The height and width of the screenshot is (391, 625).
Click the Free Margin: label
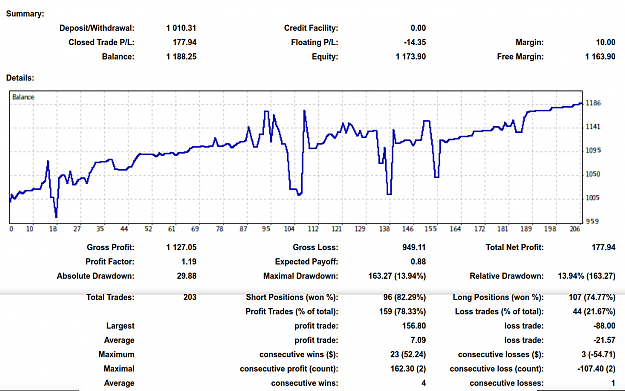tap(520, 57)
